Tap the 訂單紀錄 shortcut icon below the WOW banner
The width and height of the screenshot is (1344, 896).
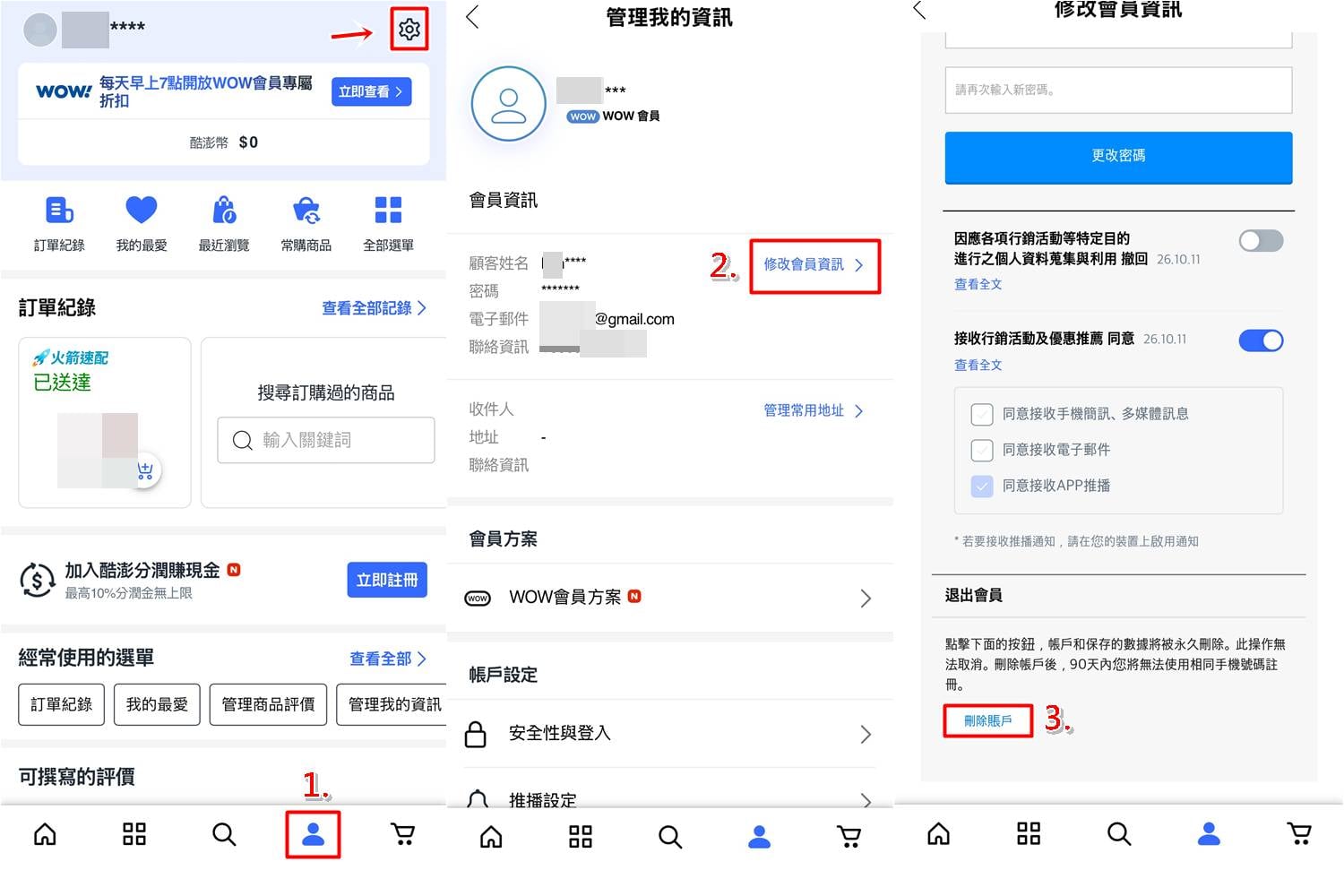[59, 211]
